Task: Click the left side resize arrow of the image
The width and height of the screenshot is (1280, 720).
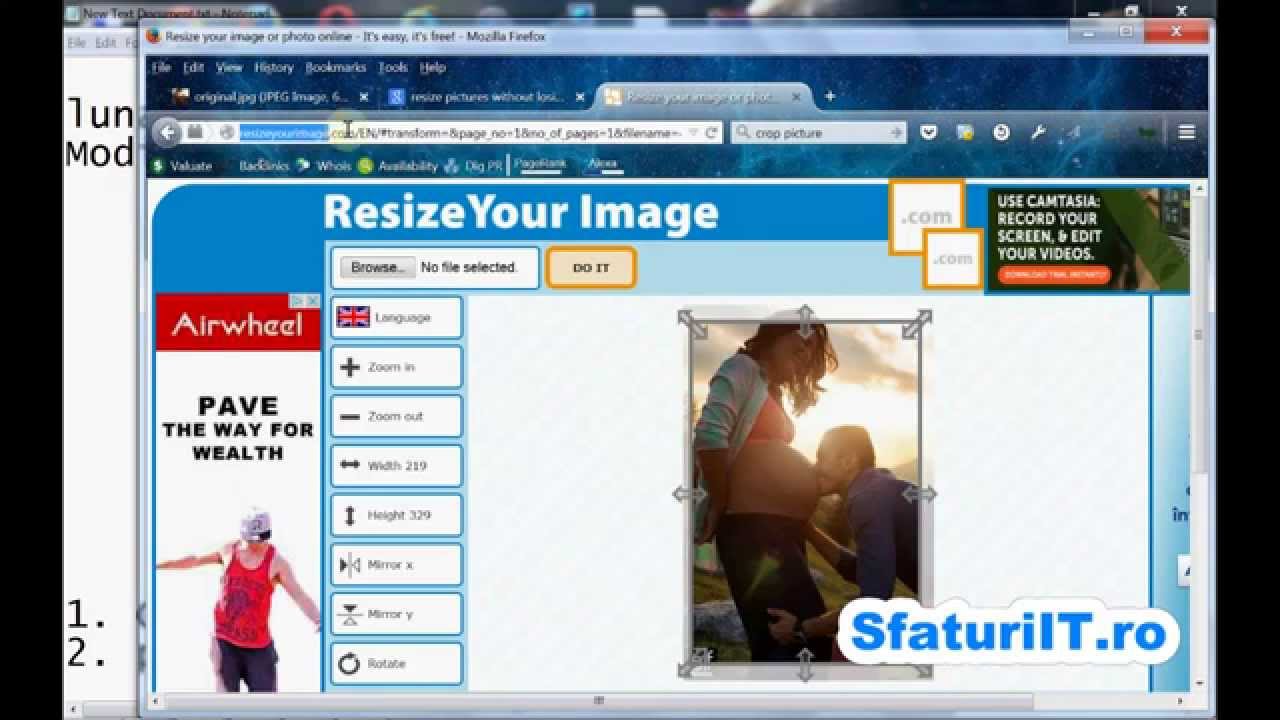Action: [x=688, y=494]
